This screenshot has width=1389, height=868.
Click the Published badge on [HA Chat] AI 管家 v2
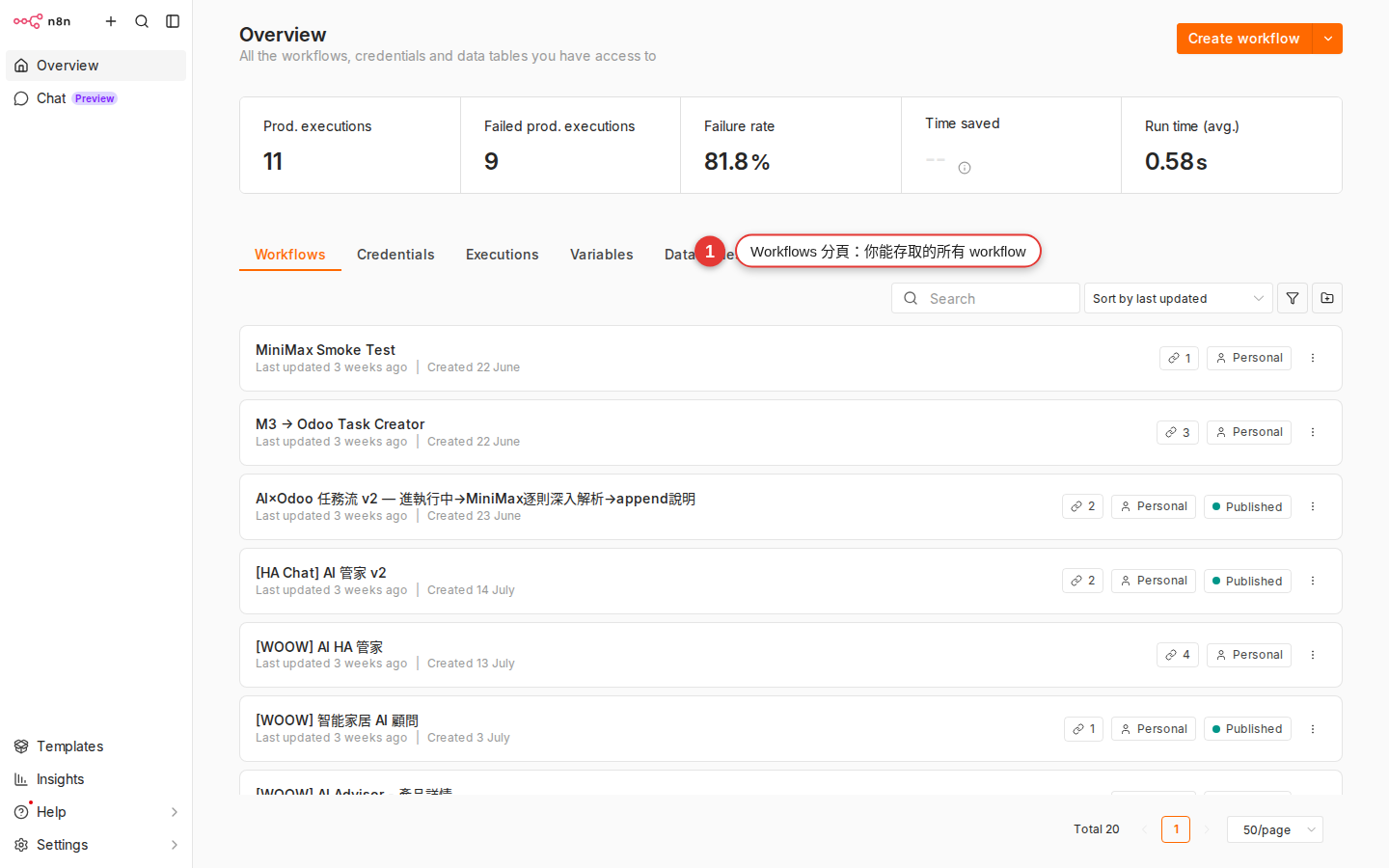tap(1247, 581)
